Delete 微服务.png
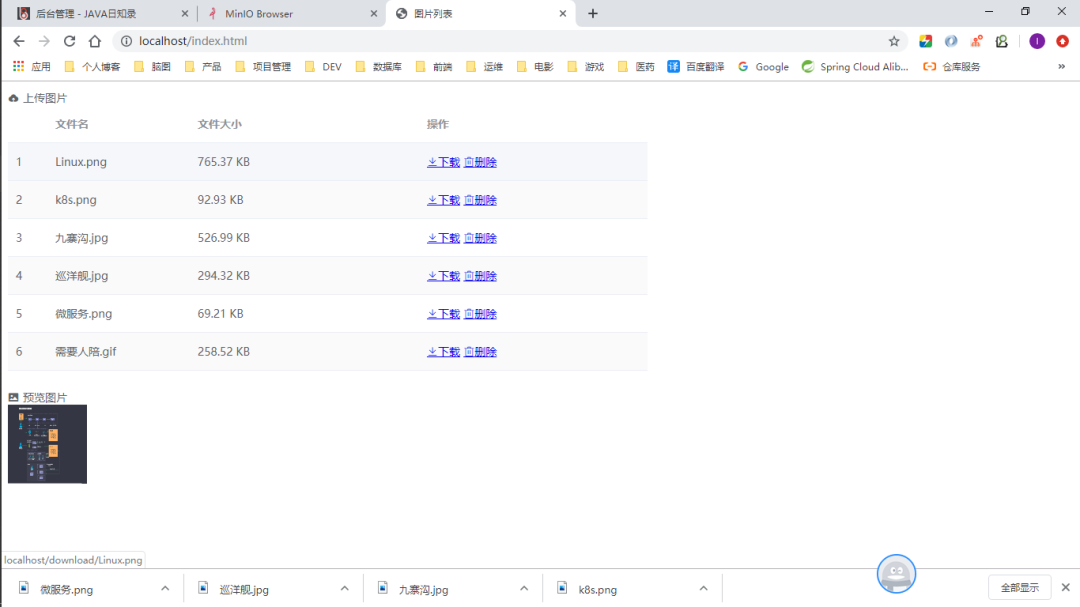The height and width of the screenshot is (607, 1080). pos(480,313)
